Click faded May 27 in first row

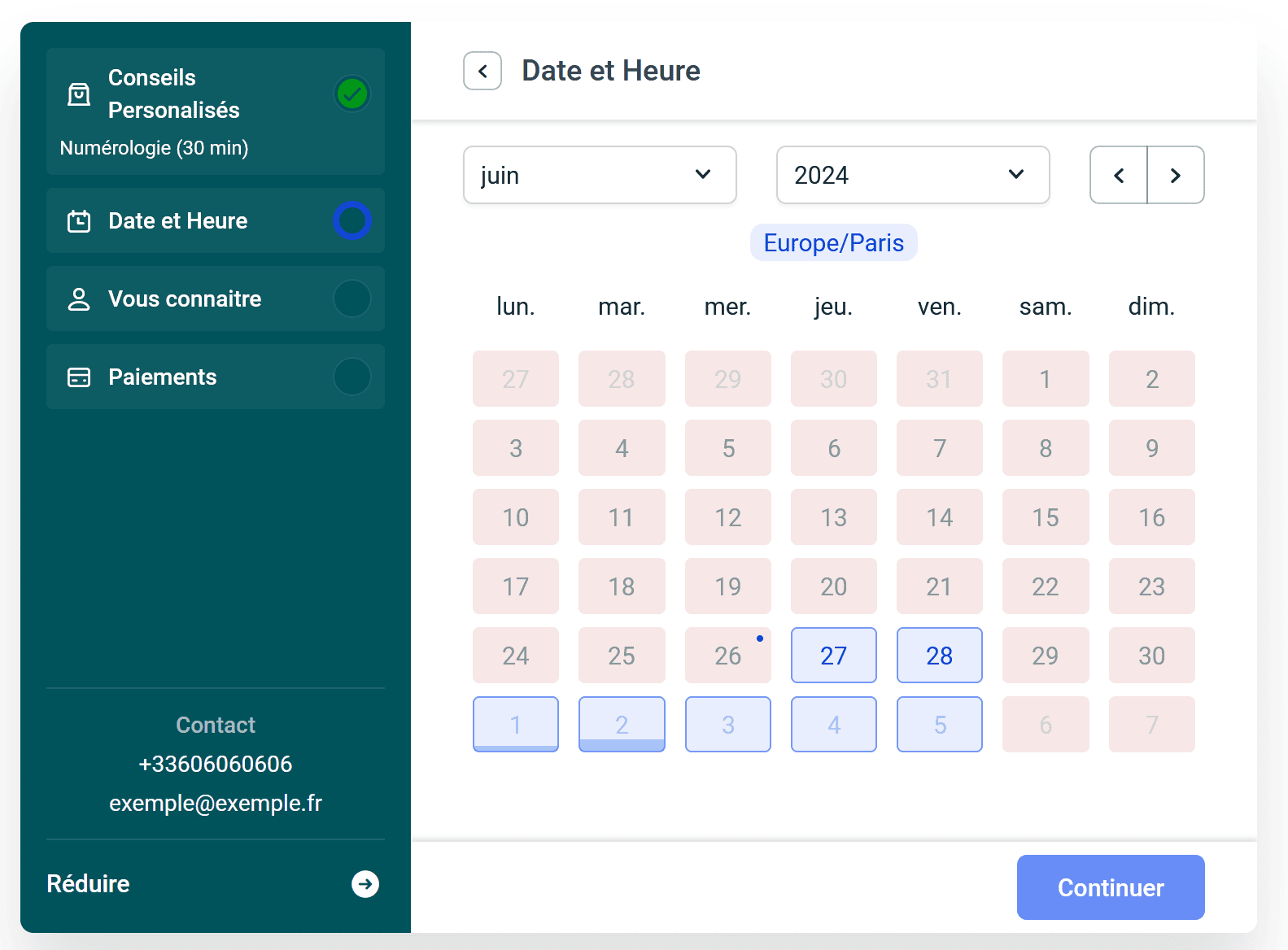click(516, 378)
